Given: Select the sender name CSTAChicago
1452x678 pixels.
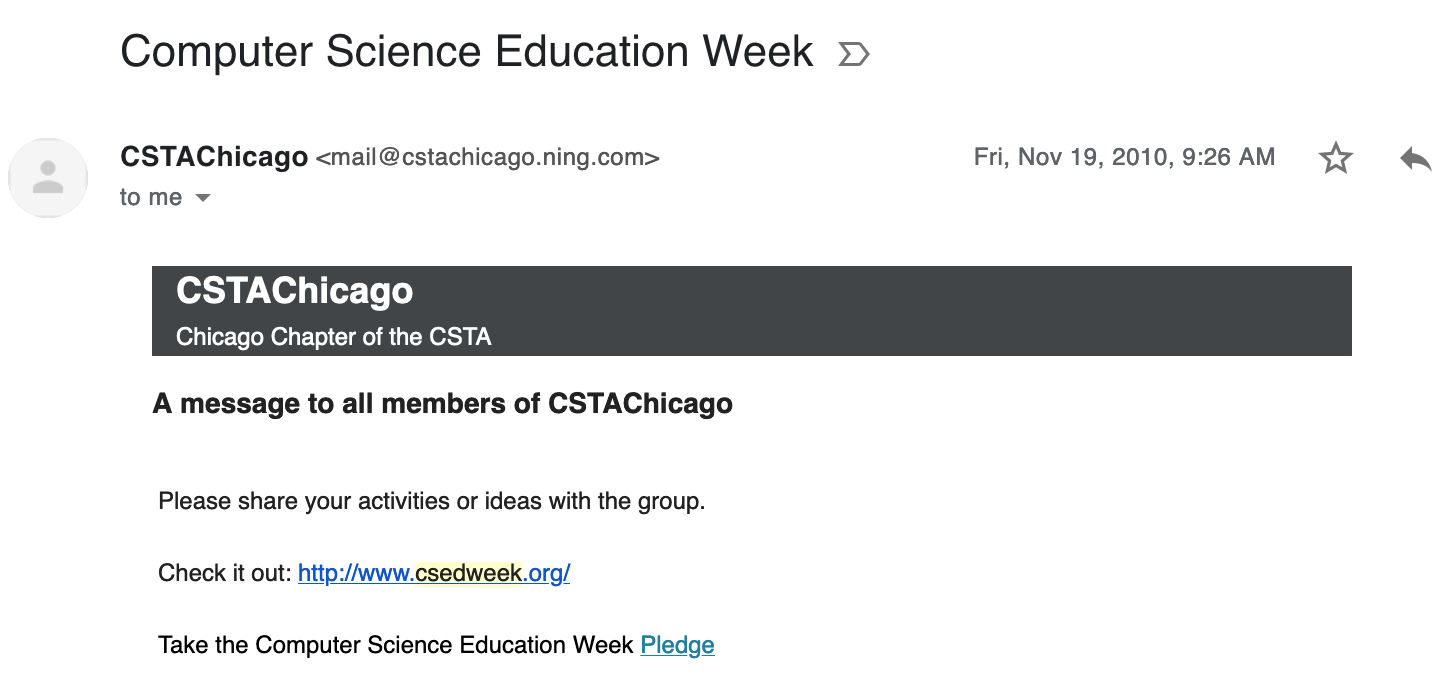Looking at the screenshot, I should 214,157.
